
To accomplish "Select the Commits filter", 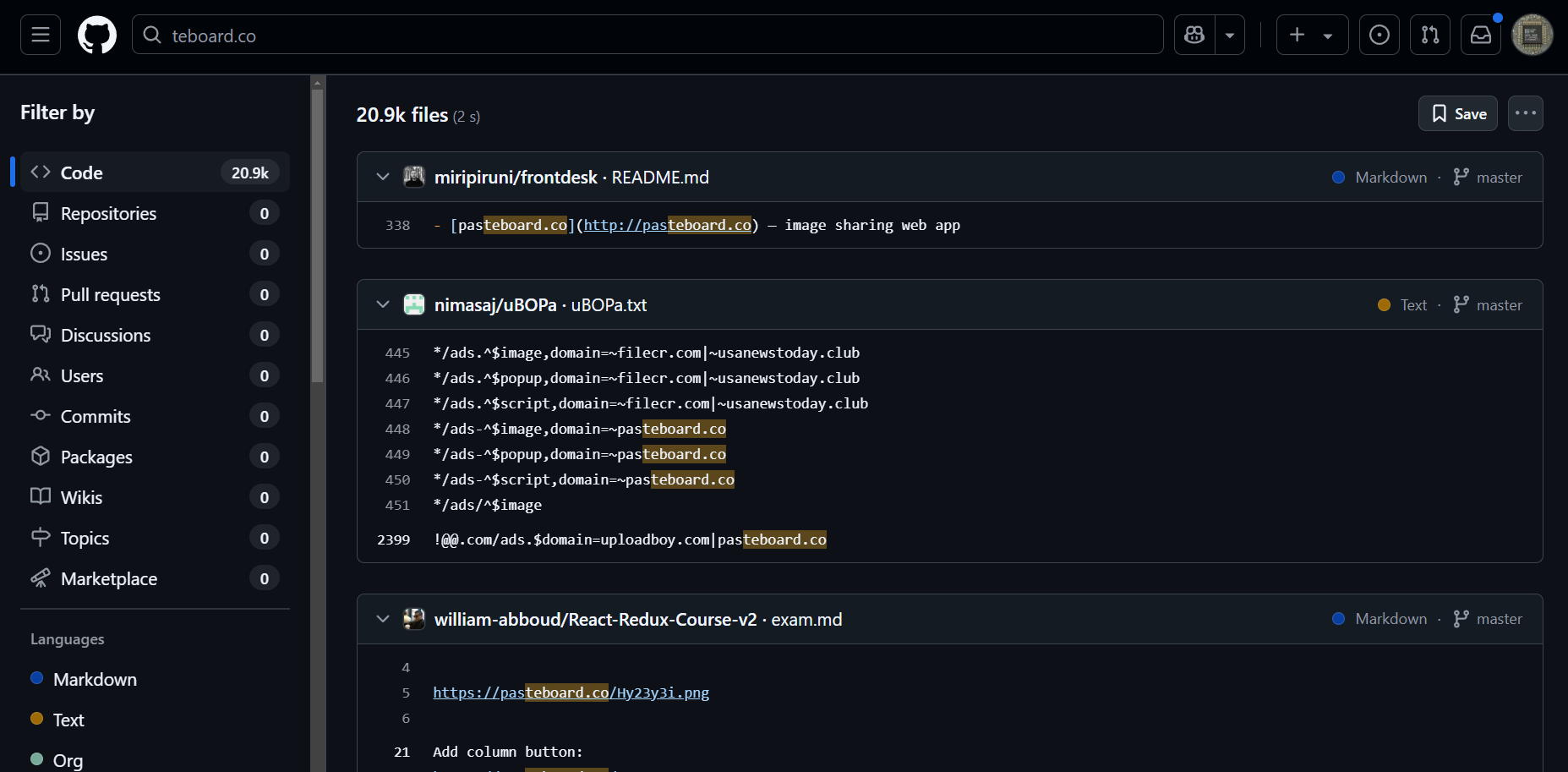I will pos(155,416).
